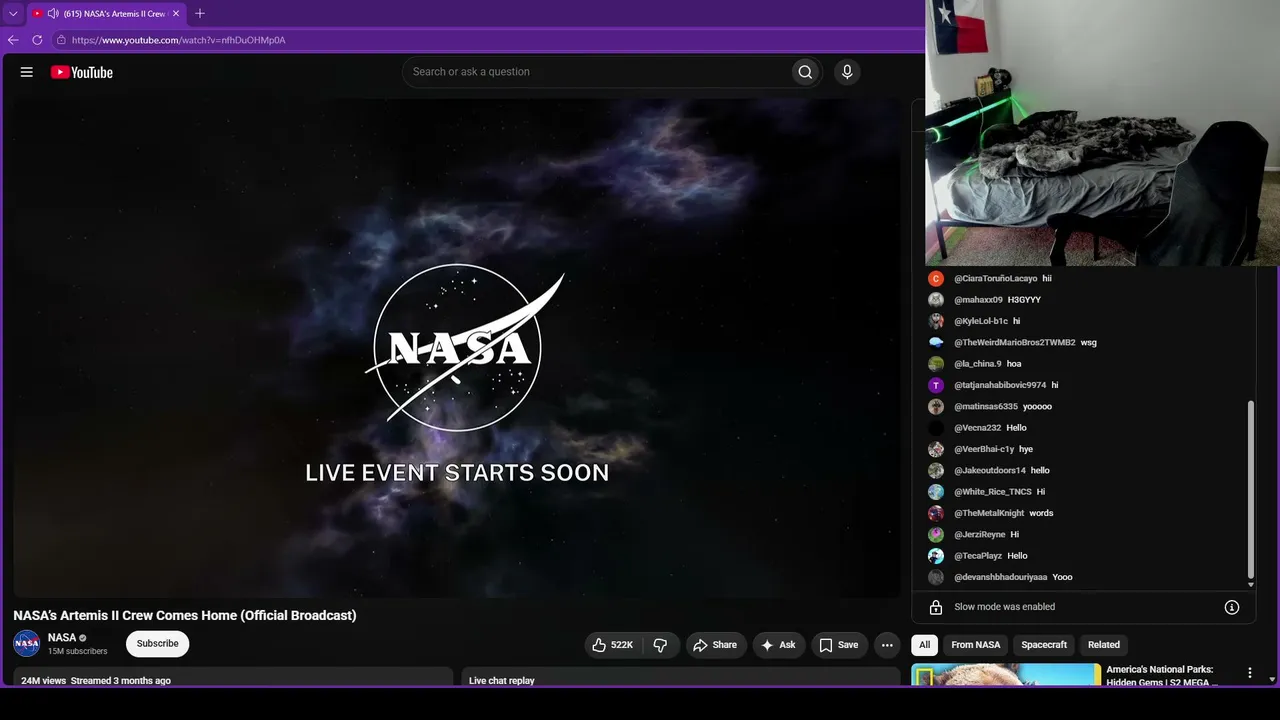Click the NASA video player
Image resolution: width=1280 pixels, height=720 pixels.
pyautogui.click(x=457, y=348)
